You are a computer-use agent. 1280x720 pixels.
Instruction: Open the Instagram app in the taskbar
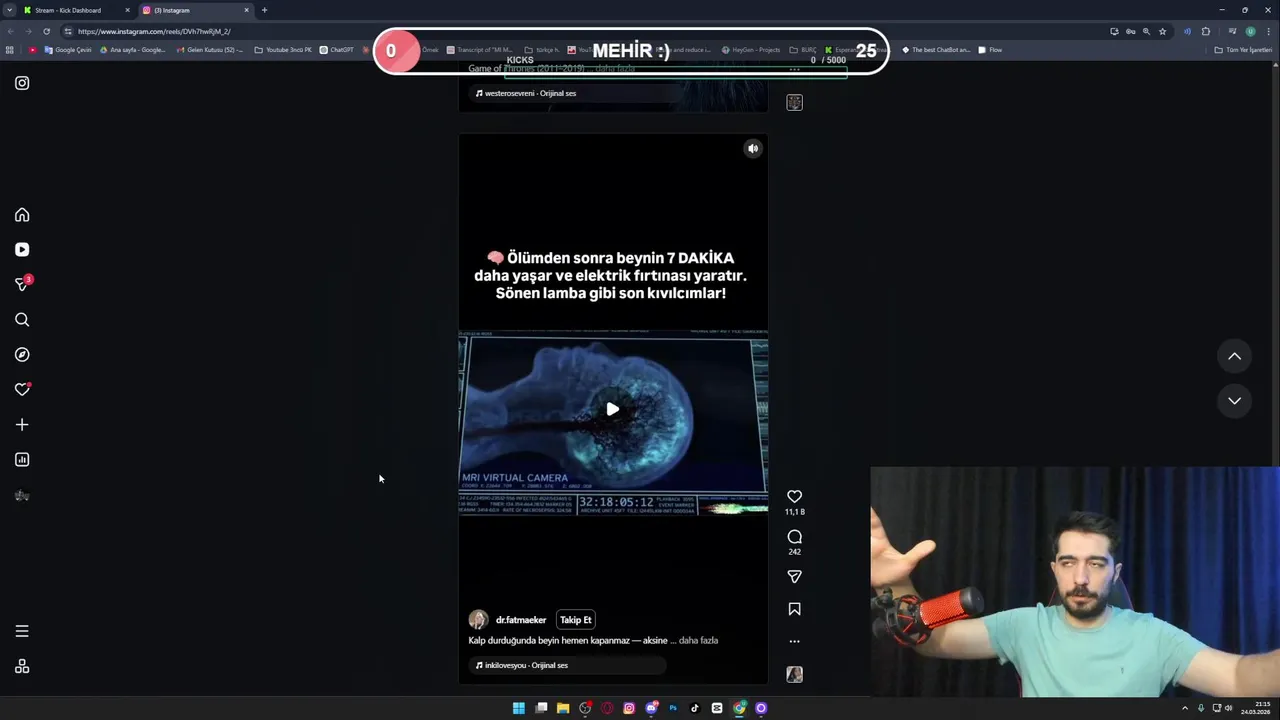tap(629, 708)
